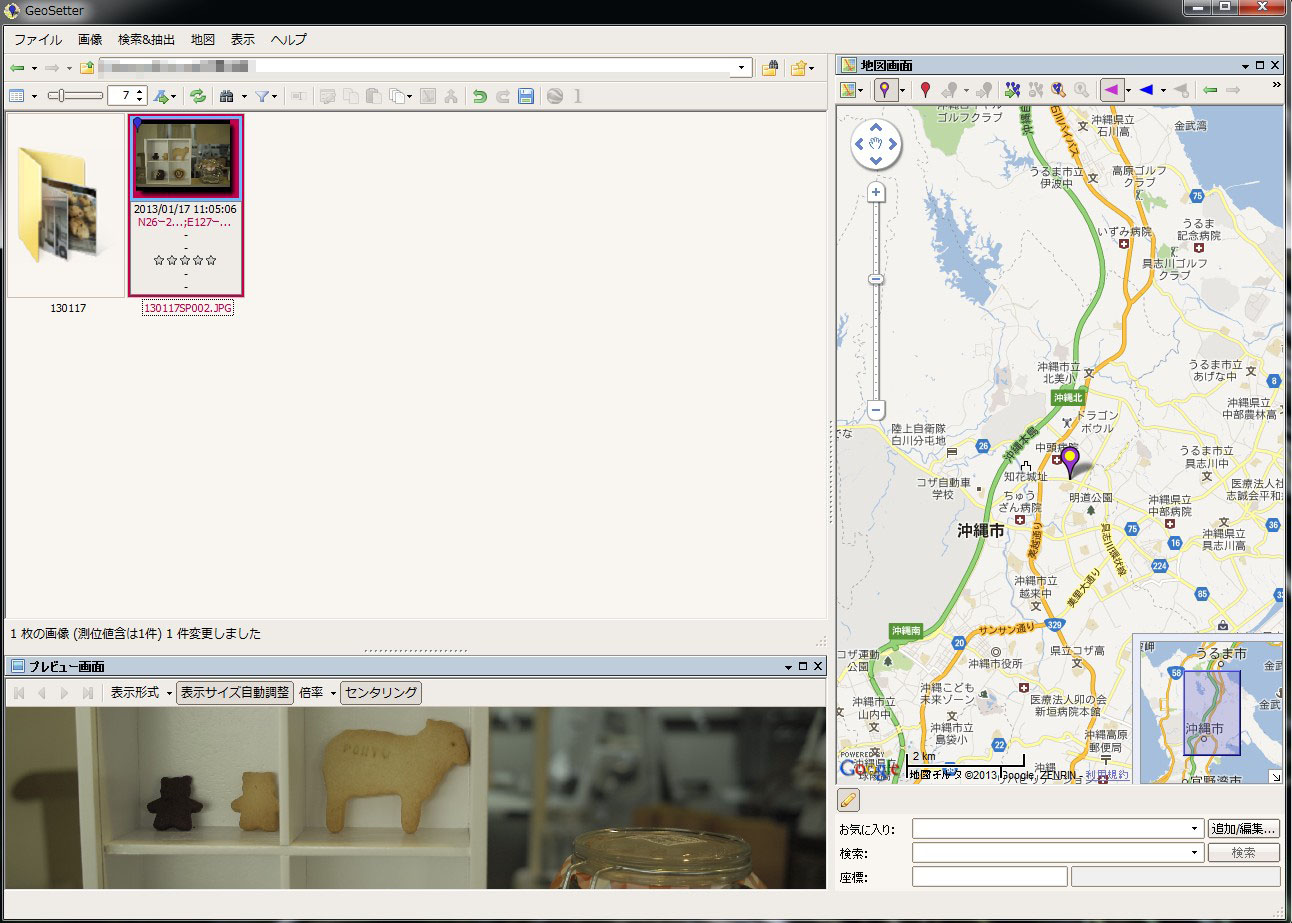Click the save changes floppy disk icon
The image size is (1292, 923).
tap(526, 96)
